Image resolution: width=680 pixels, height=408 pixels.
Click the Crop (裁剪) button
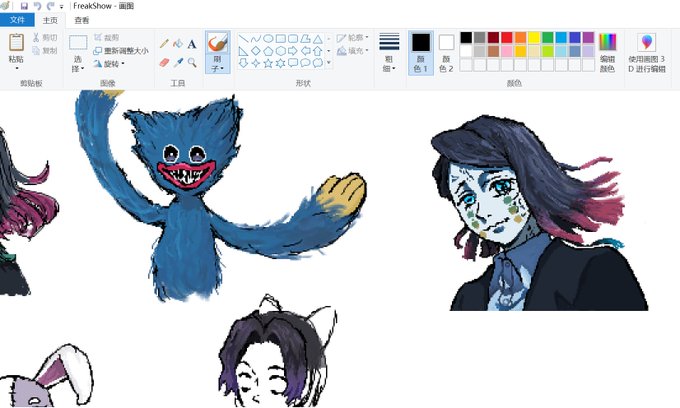tap(106, 38)
